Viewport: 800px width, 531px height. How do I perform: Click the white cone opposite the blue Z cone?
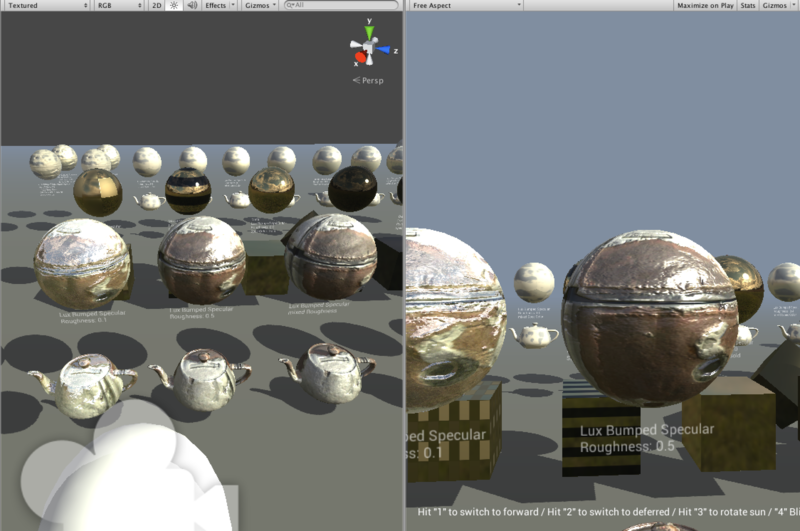pyautogui.click(x=356, y=45)
